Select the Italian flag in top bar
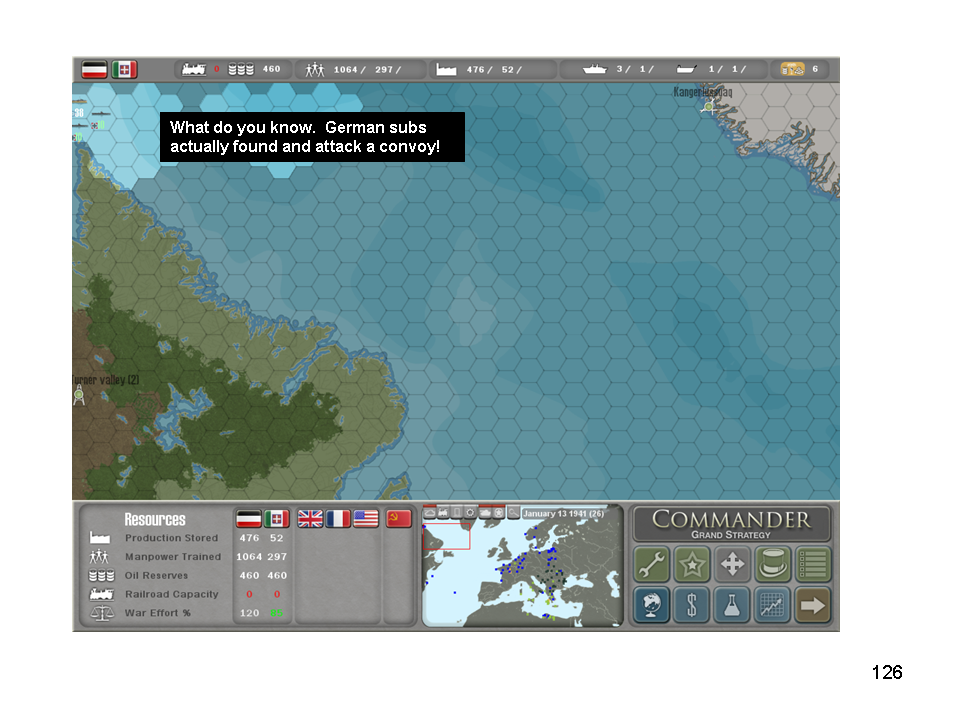 pos(124,70)
